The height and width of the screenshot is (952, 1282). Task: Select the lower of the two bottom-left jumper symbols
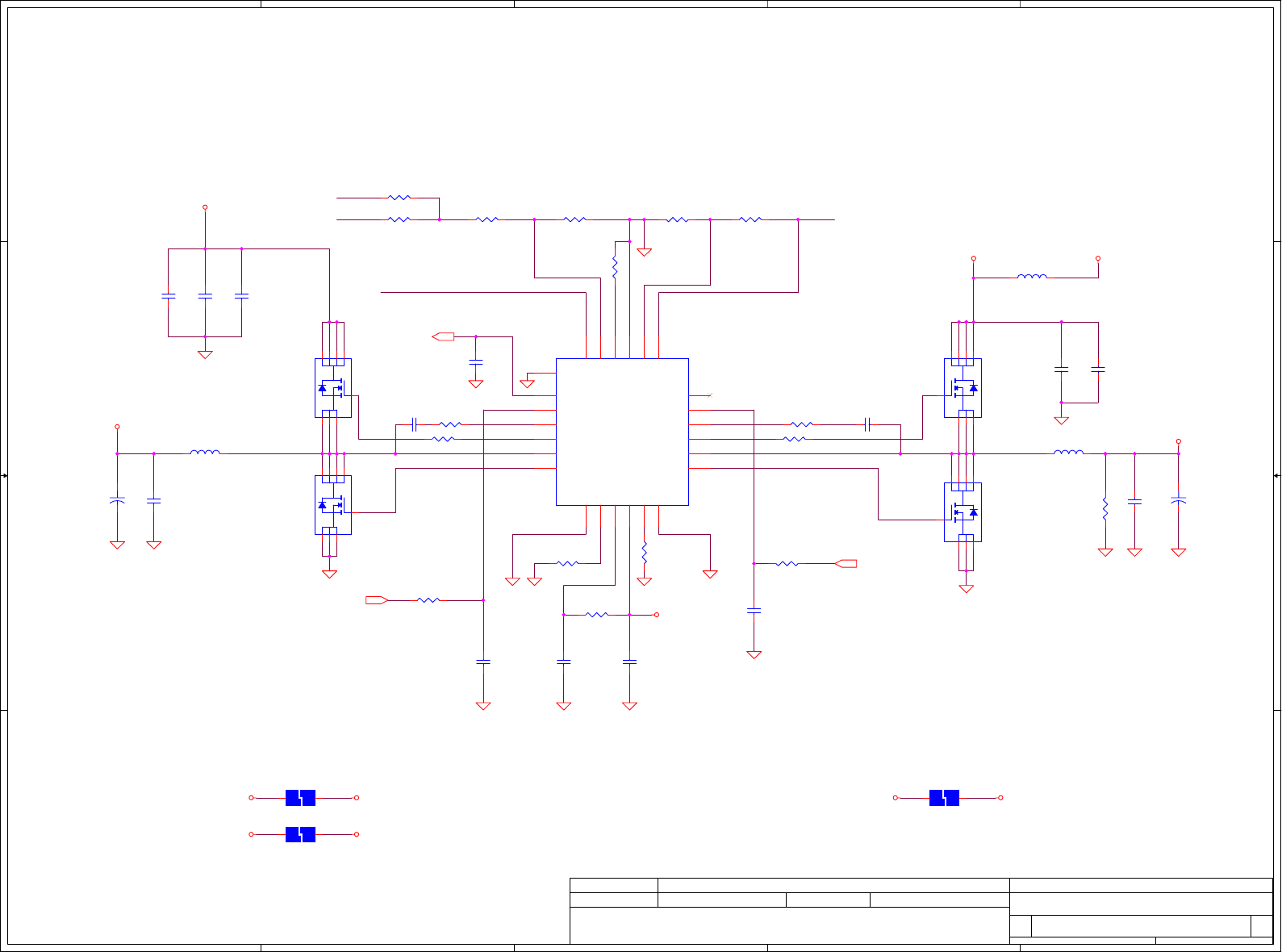300,834
